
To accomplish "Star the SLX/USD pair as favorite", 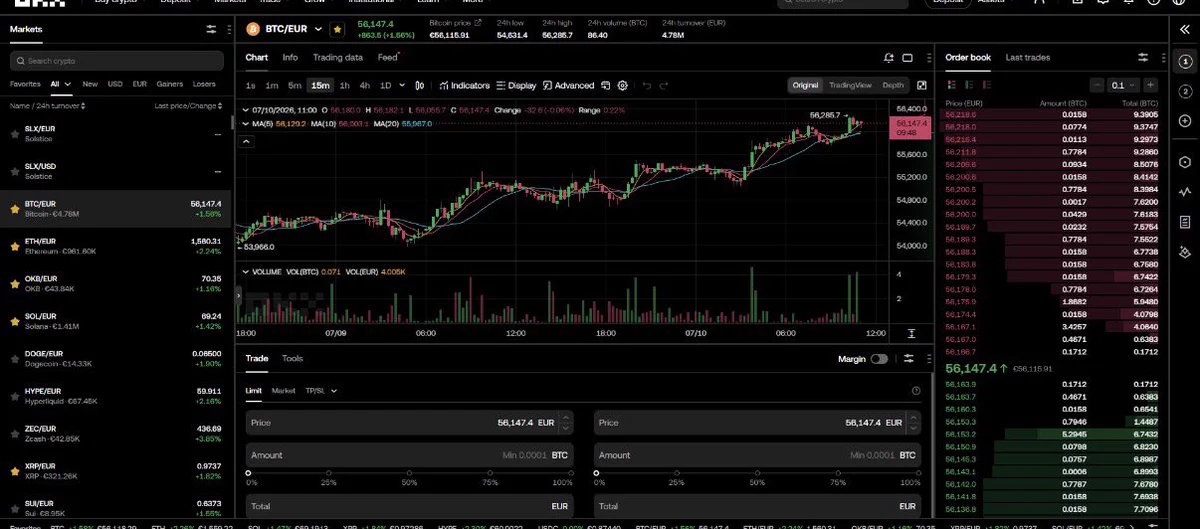I will 14,171.
